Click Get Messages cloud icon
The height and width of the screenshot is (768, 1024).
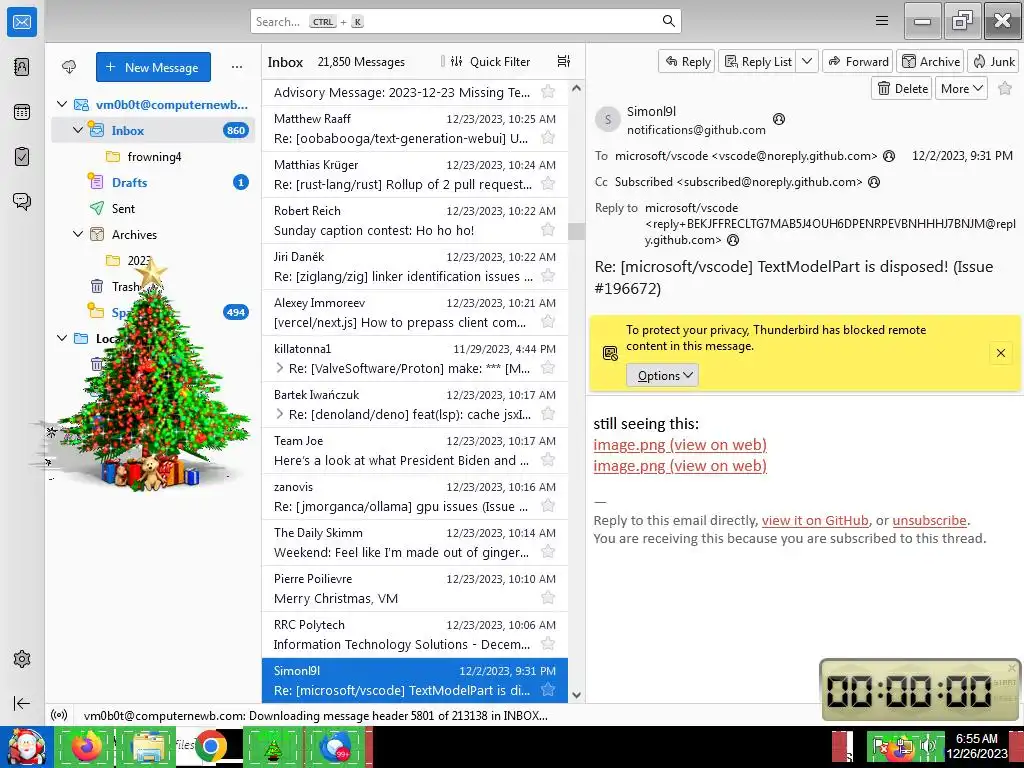pyautogui.click(x=69, y=67)
